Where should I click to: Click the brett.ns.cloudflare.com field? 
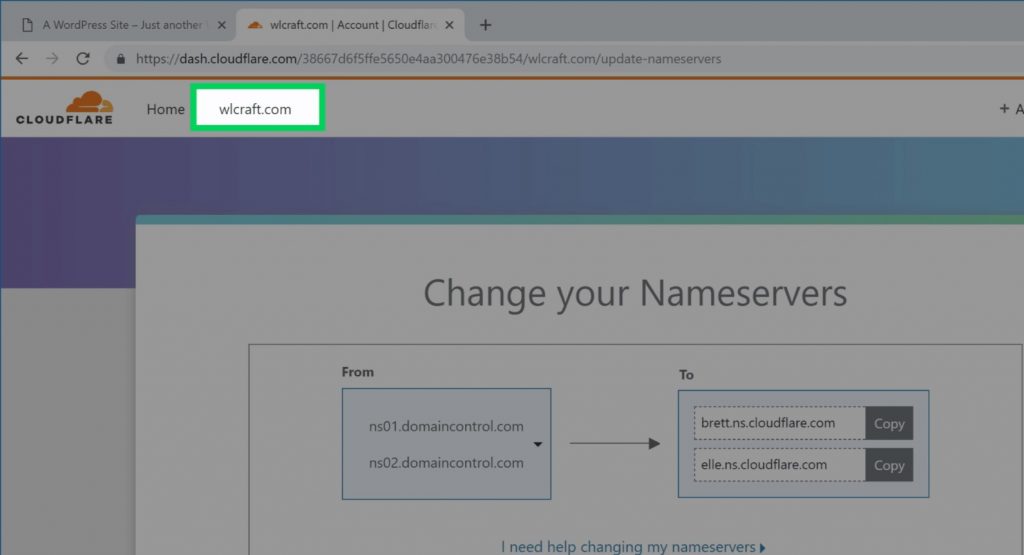[x=780, y=423]
